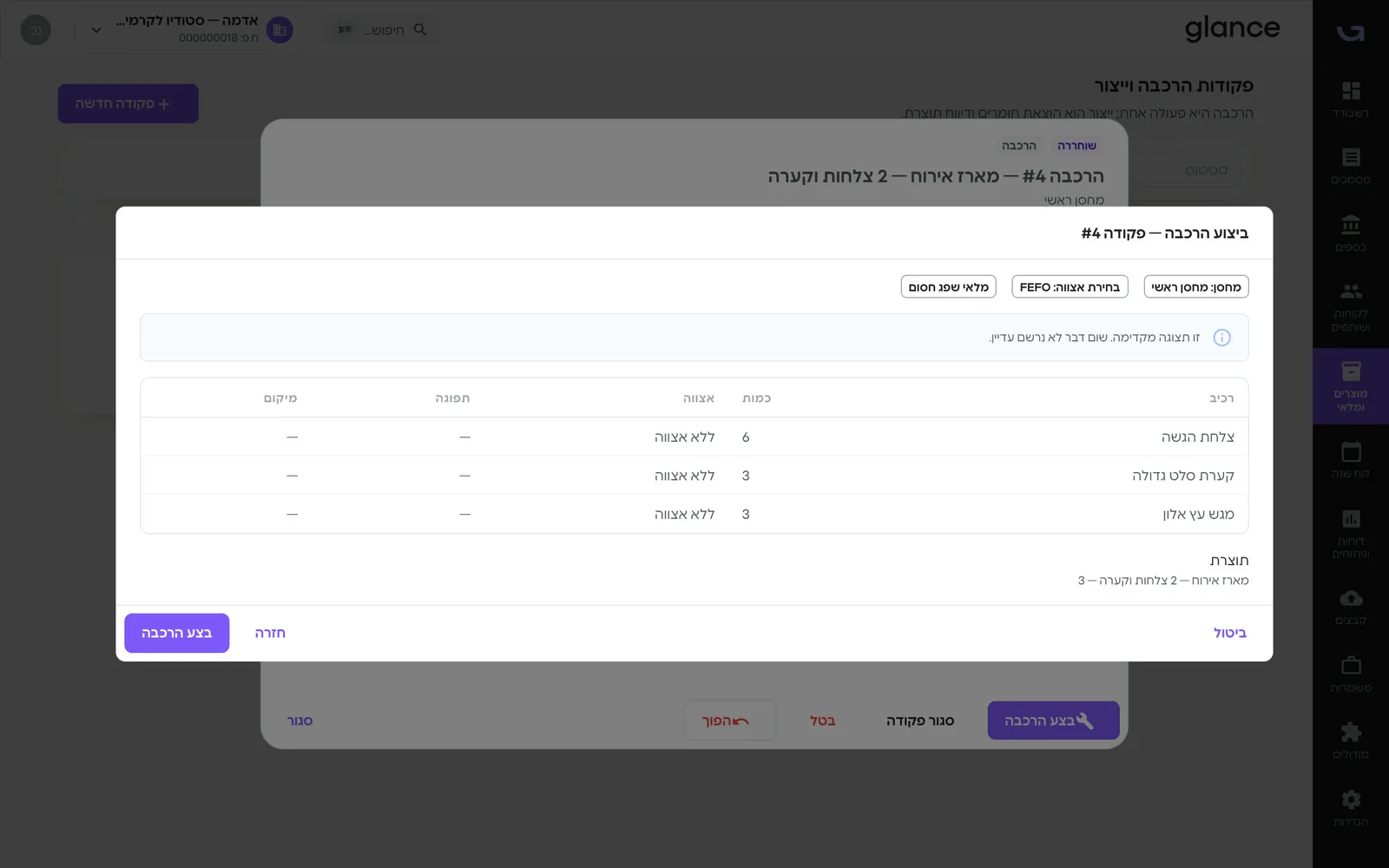Click the company building icon in header
This screenshot has width=1389, height=868.
pos(280,30)
